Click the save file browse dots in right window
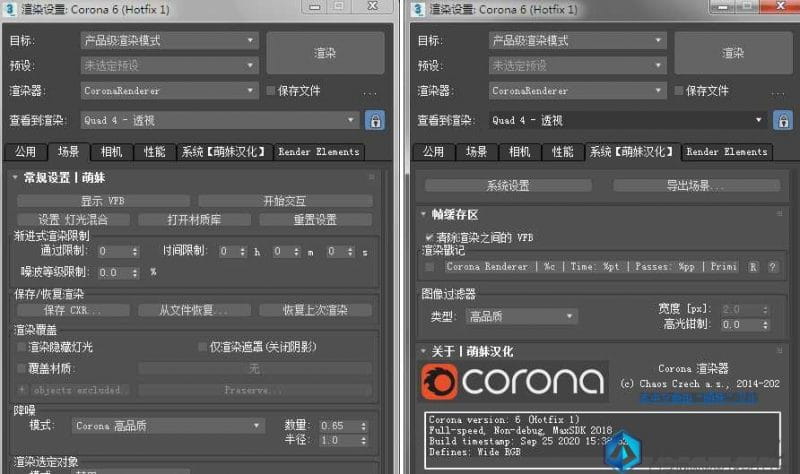The width and height of the screenshot is (800, 474). (778, 93)
